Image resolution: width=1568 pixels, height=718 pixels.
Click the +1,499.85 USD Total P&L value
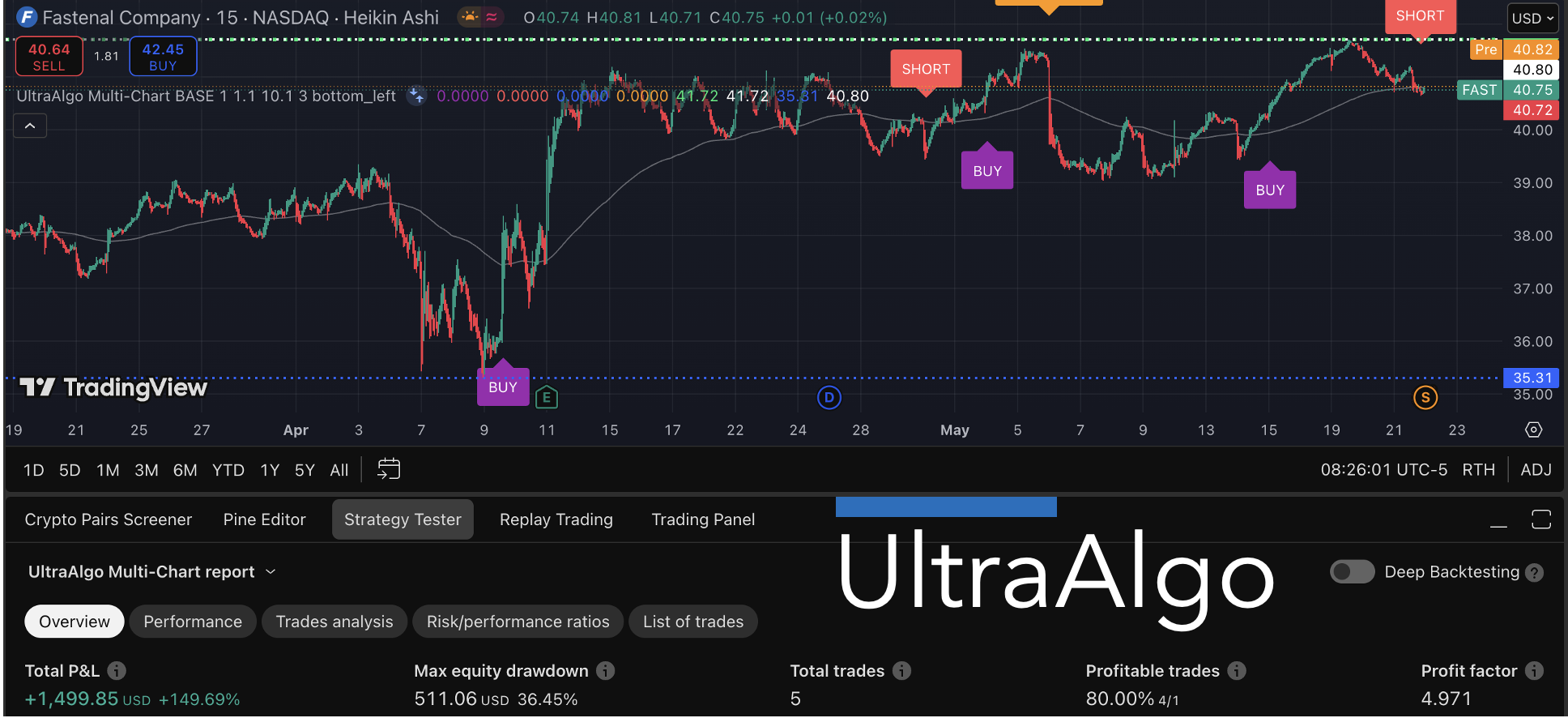pos(87,699)
